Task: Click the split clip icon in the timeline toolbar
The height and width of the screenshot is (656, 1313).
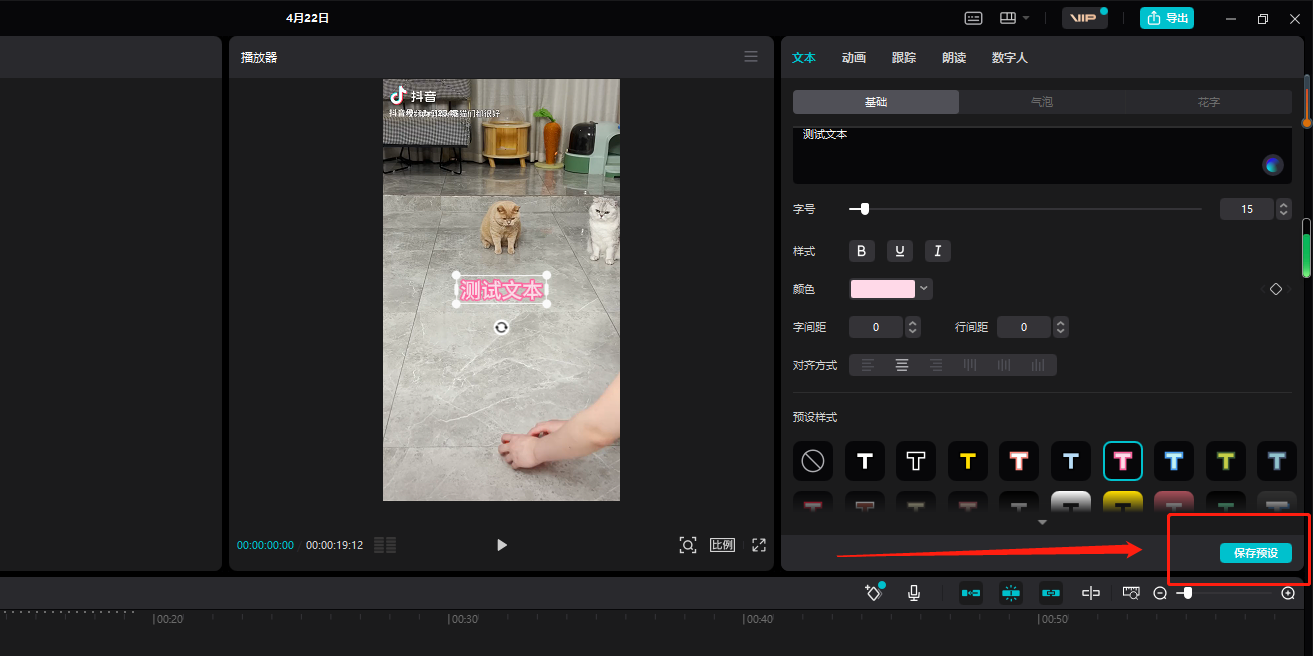Action: coord(1091,592)
